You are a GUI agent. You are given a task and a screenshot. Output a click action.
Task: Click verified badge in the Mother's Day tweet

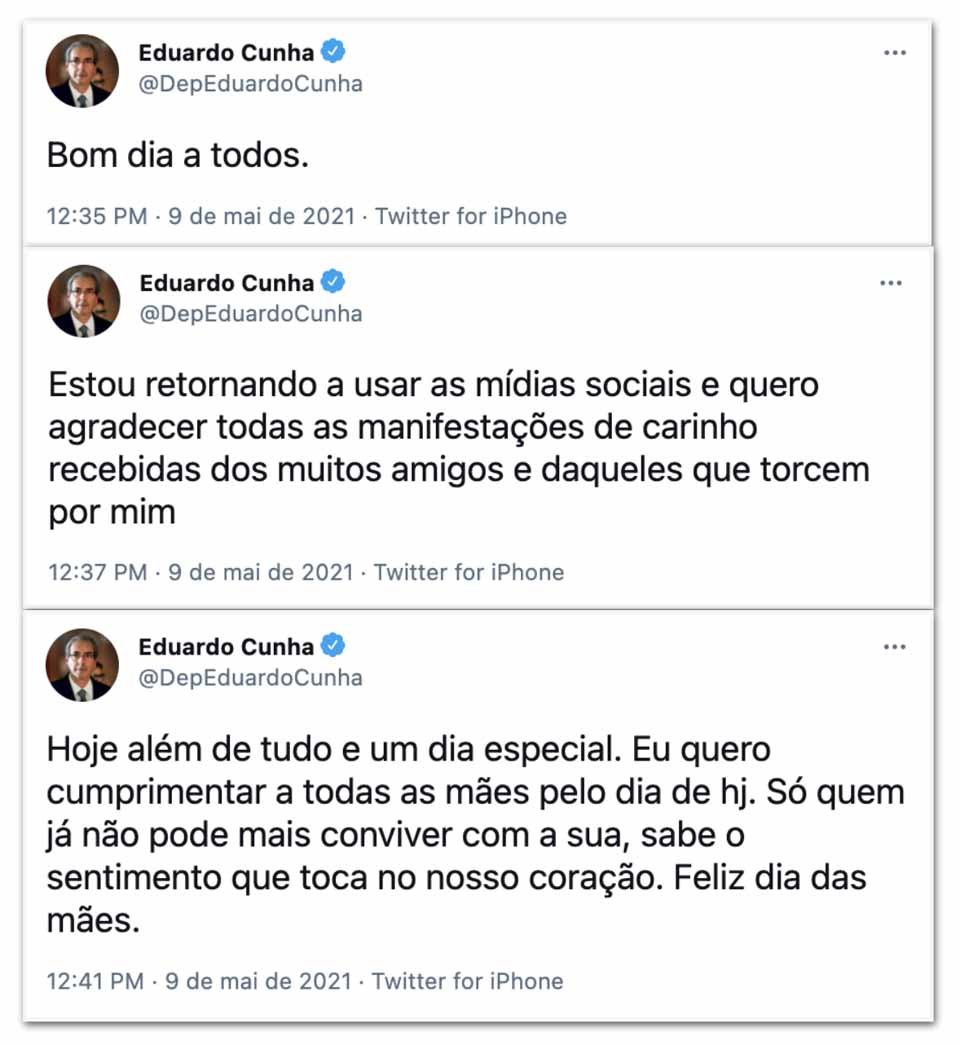pos(333,645)
